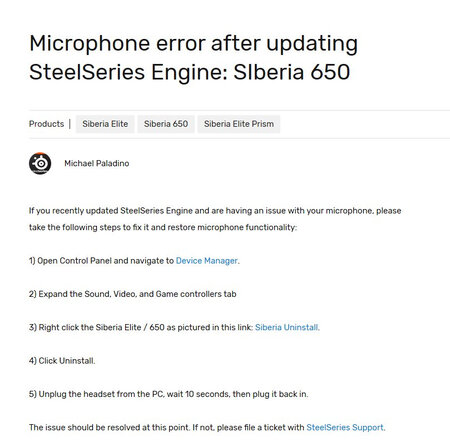This screenshot has width=450, height=447.
Task: Click the Products label
Action: 46,124
